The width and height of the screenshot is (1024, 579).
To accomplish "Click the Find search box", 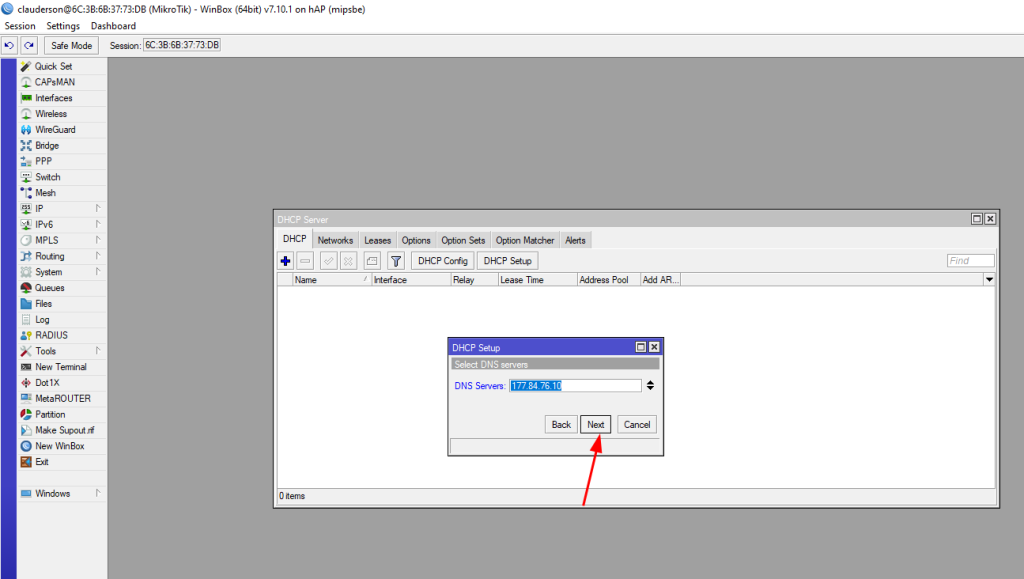I will point(970,261).
